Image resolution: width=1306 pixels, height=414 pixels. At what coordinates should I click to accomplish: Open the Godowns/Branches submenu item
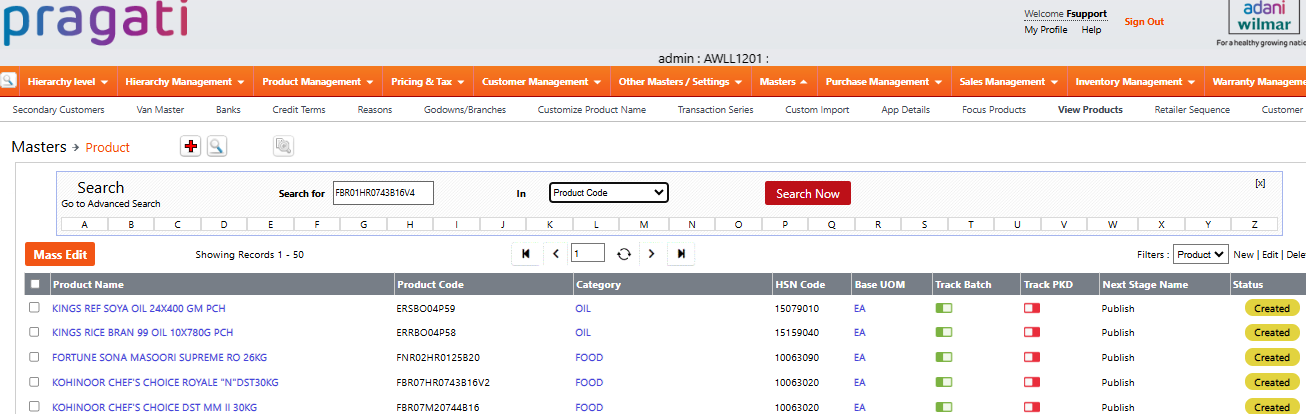point(465,110)
